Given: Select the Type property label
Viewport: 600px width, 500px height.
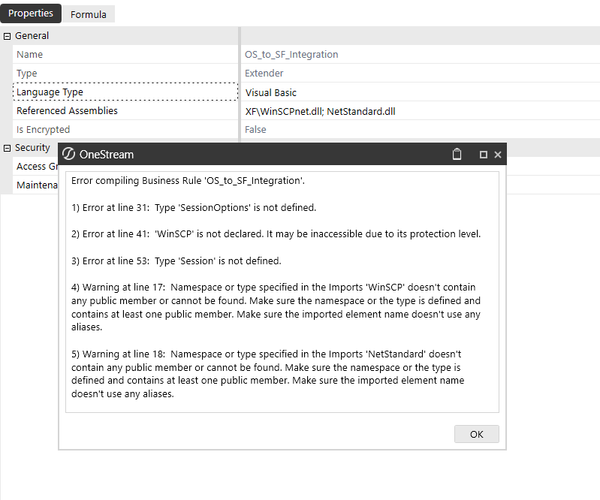Looking at the screenshot, I should (27, 73).
